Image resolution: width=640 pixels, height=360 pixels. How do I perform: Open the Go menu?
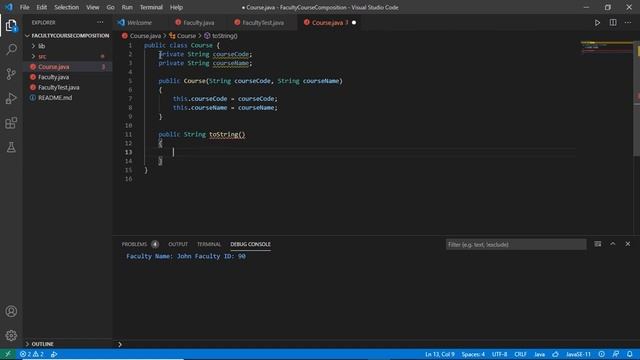coord(110,7)
